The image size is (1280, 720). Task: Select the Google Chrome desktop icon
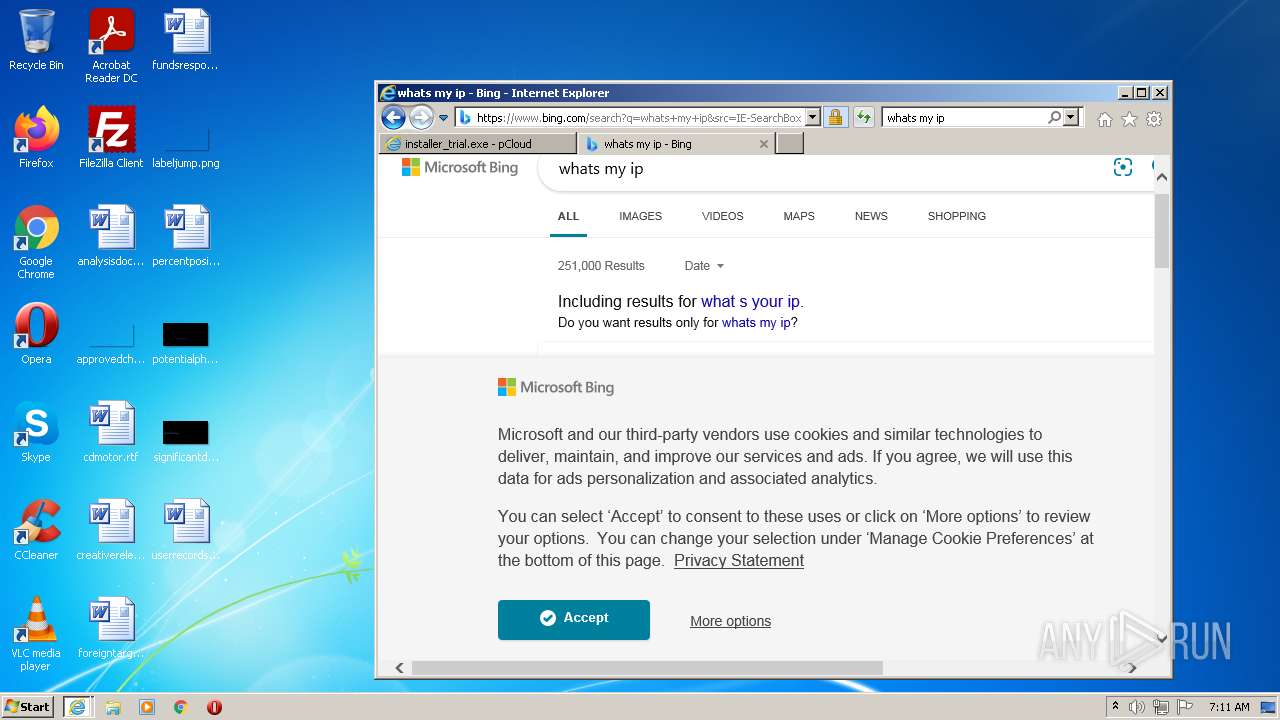[36, 242]
